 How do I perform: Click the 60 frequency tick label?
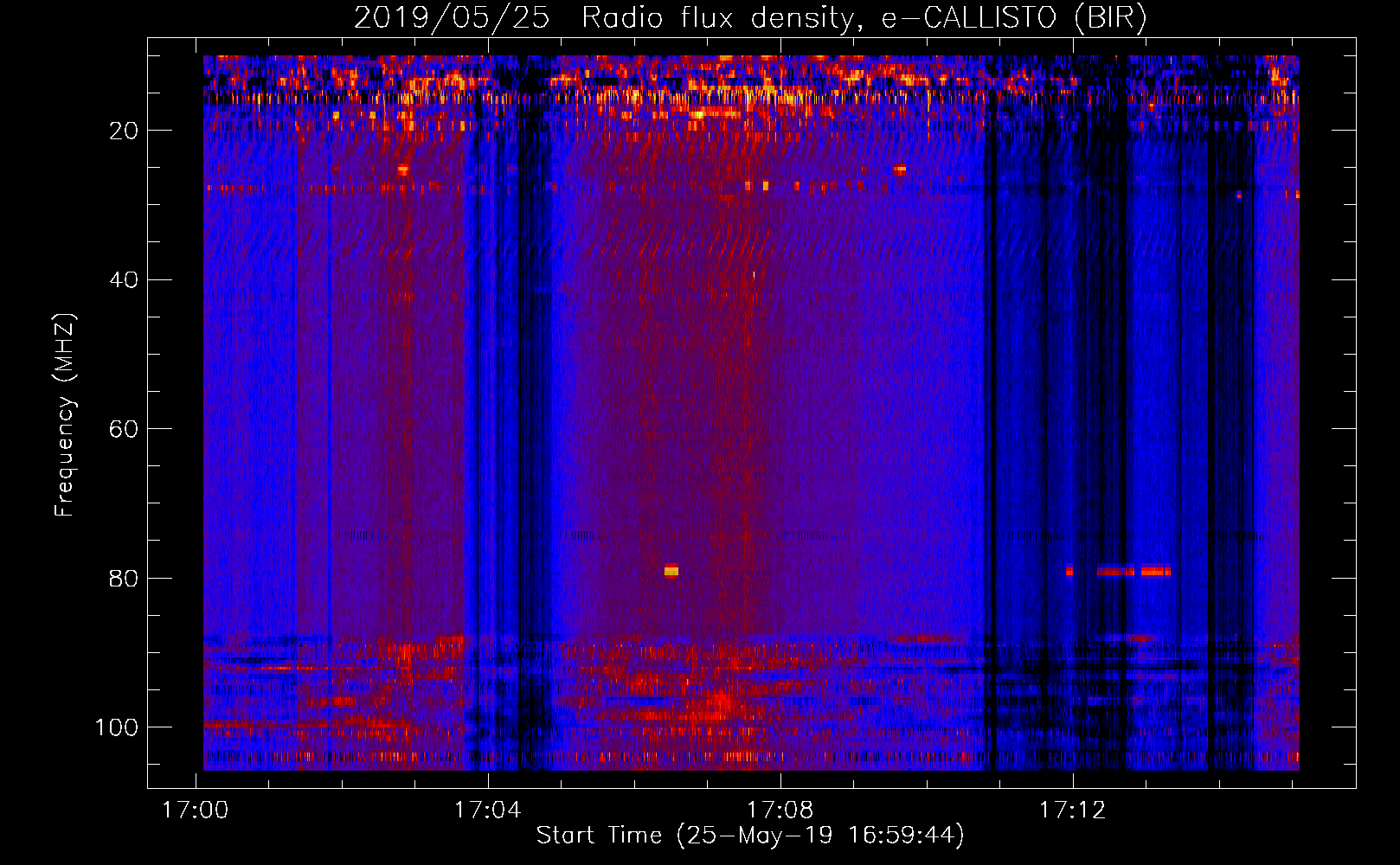click(125, 429)
